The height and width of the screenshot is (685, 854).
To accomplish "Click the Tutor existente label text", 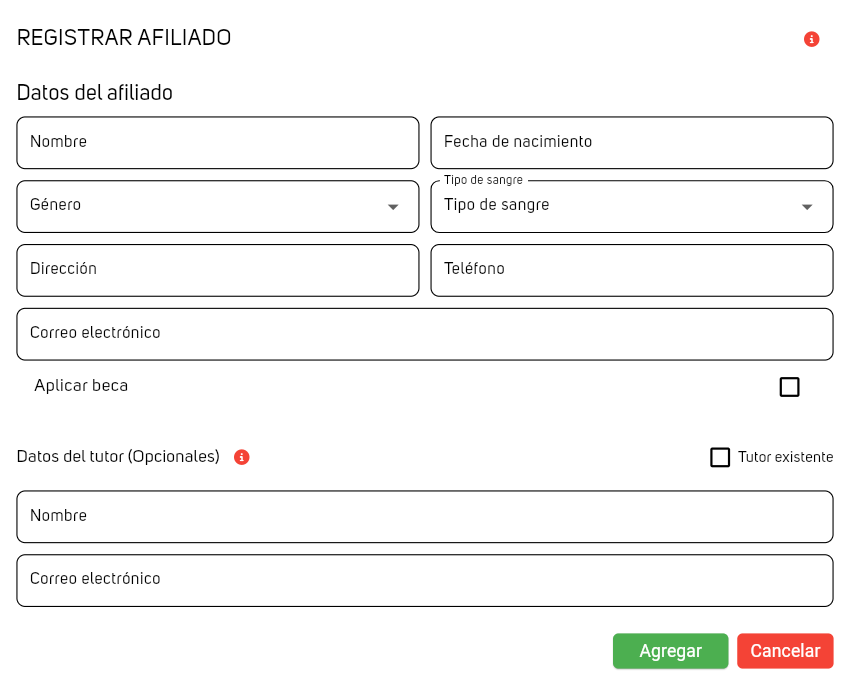I will tap(785, 457).
